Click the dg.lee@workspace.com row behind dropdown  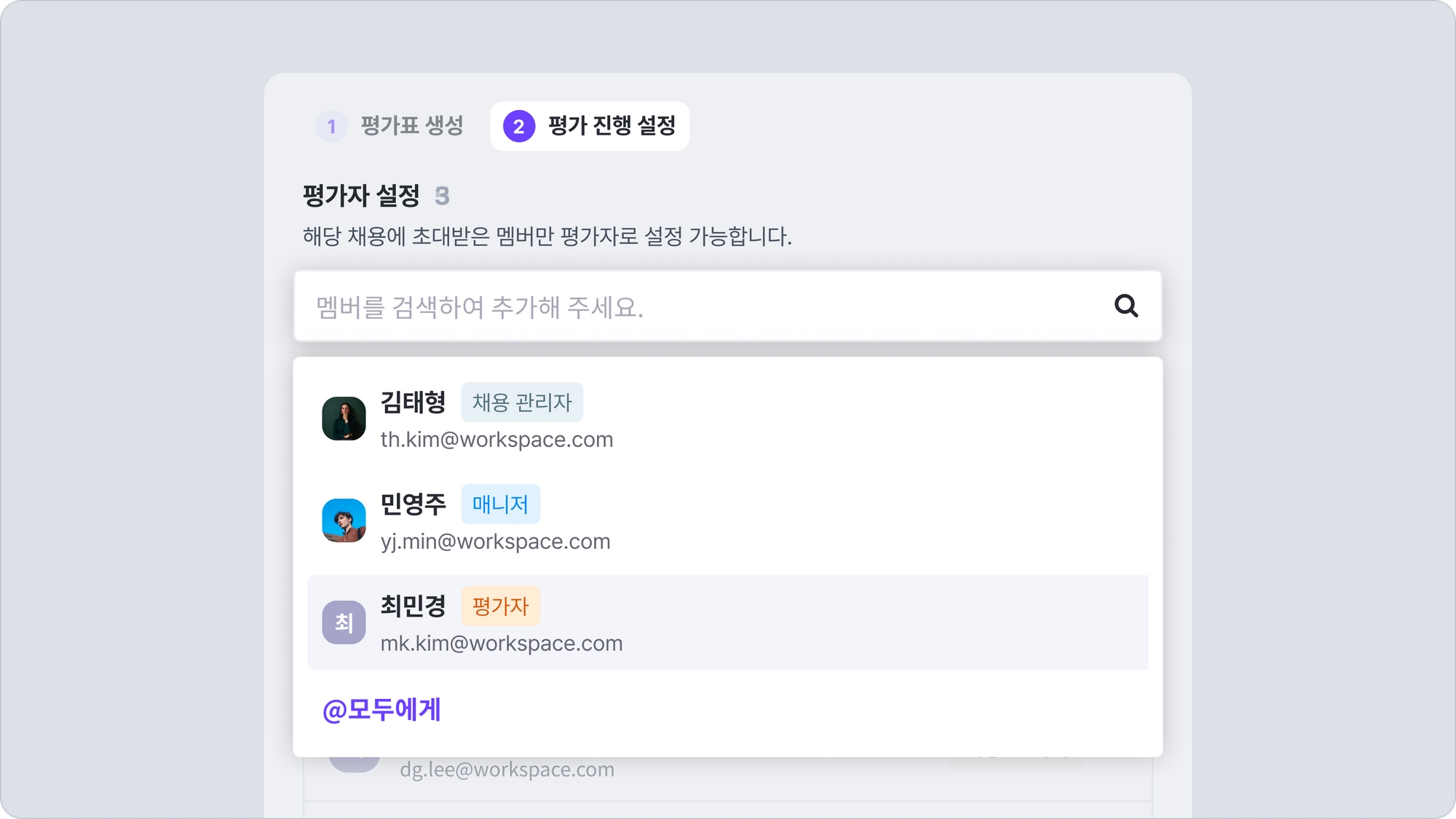tap(507, 769)
